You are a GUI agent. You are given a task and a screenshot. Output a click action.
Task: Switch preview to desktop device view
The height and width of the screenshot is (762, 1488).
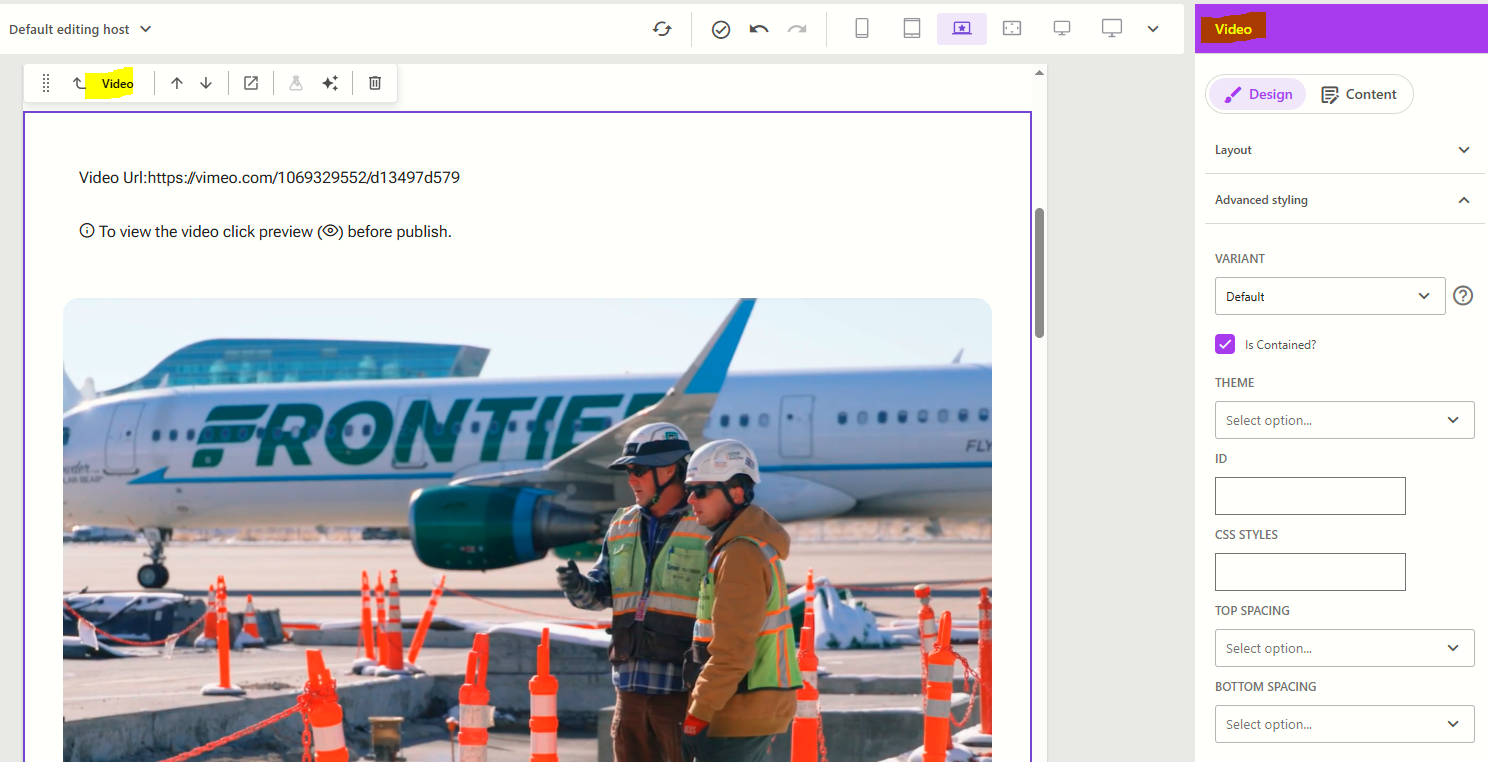point(1111,29)
